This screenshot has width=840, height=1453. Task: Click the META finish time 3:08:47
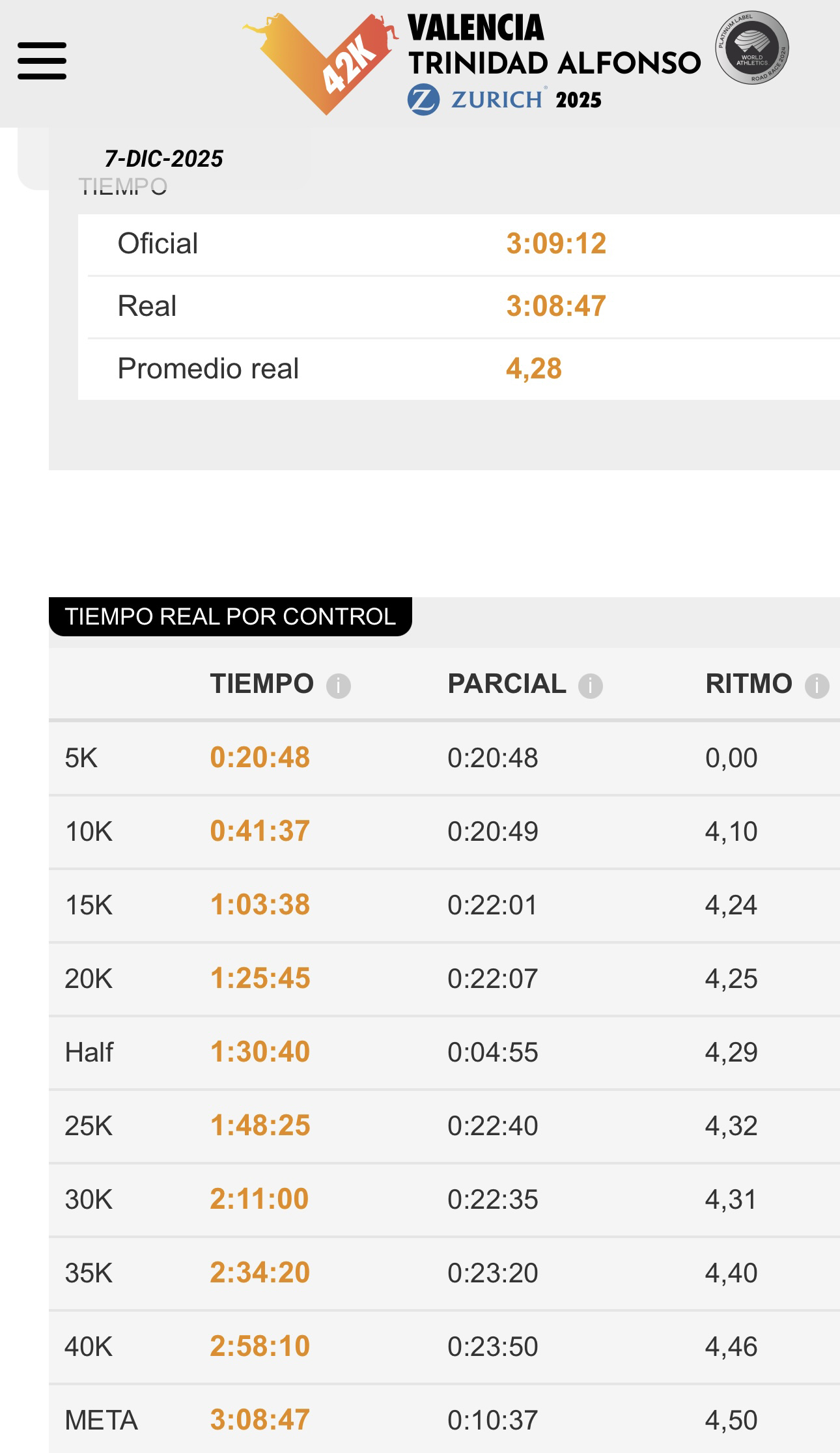(x=260, y=1420)
